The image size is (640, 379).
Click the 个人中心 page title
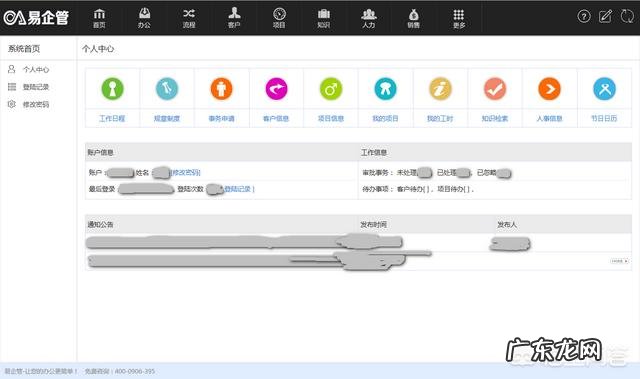tap(98, 49)
